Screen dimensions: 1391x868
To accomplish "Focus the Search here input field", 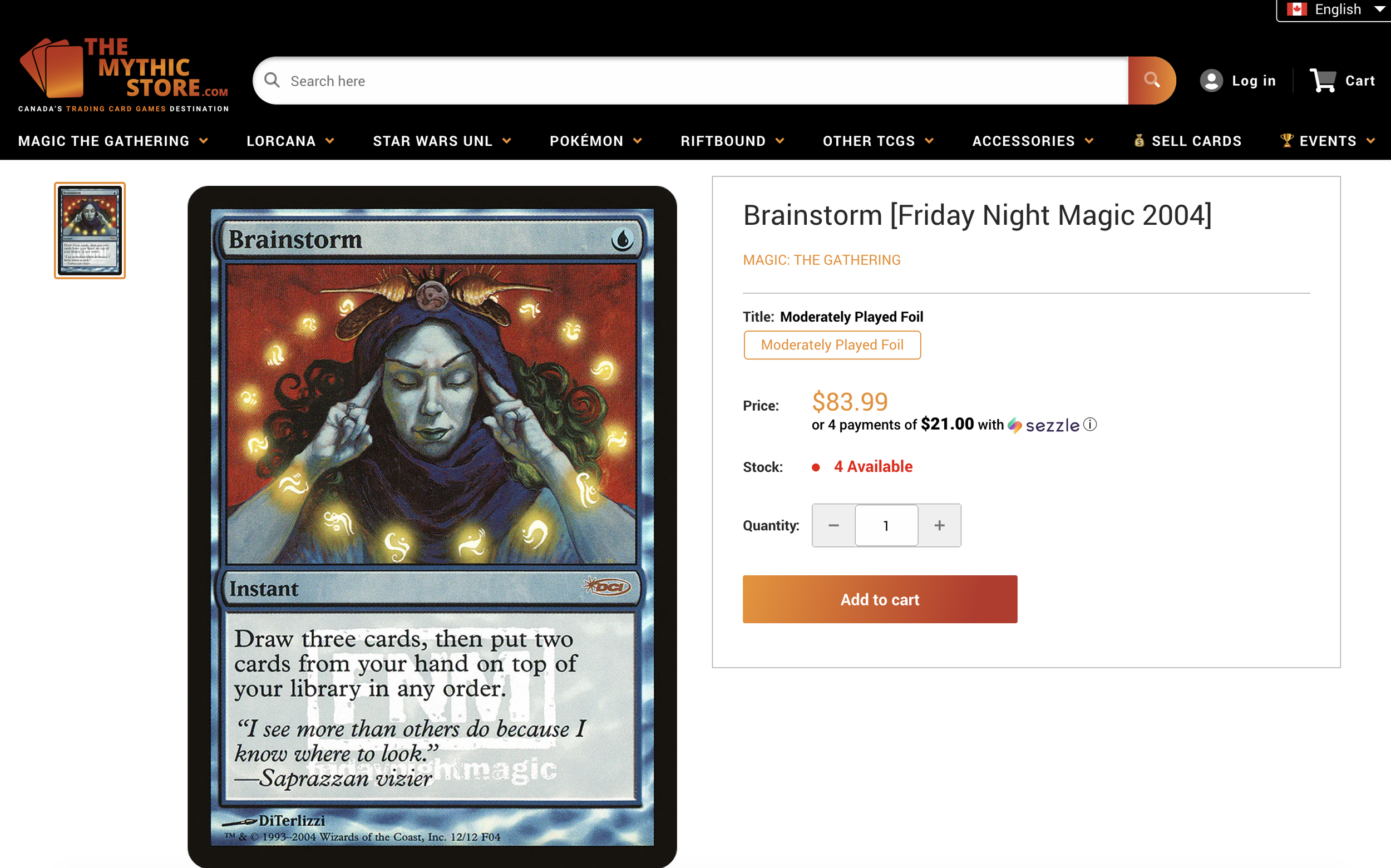I will coord(690,80).
